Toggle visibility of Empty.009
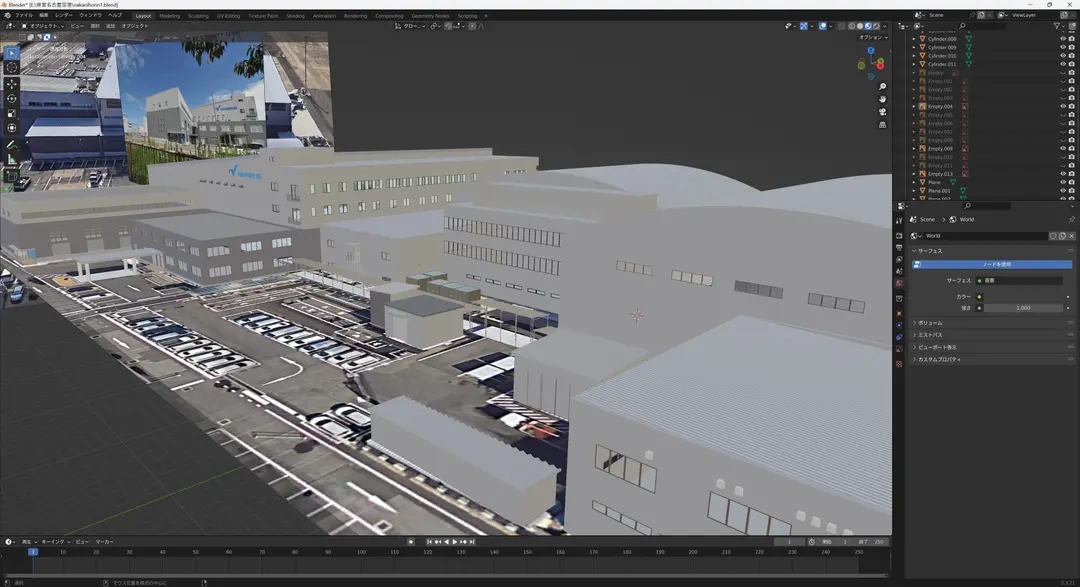The height and width of the screenshot is (587, 1080). coord(1063,149)
